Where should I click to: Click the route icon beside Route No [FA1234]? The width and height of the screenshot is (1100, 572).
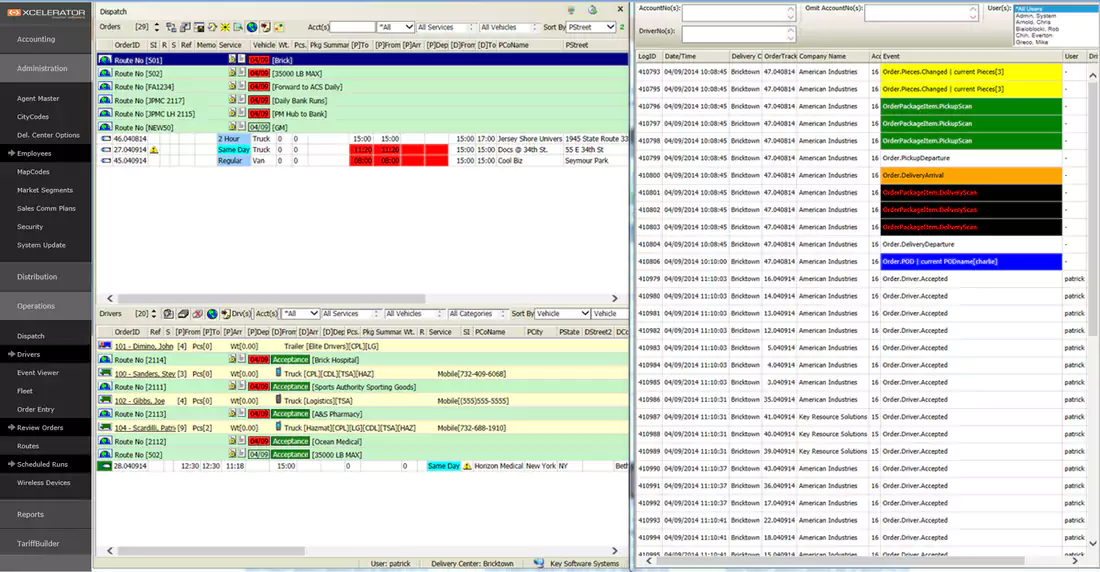(x=105, y=87)
